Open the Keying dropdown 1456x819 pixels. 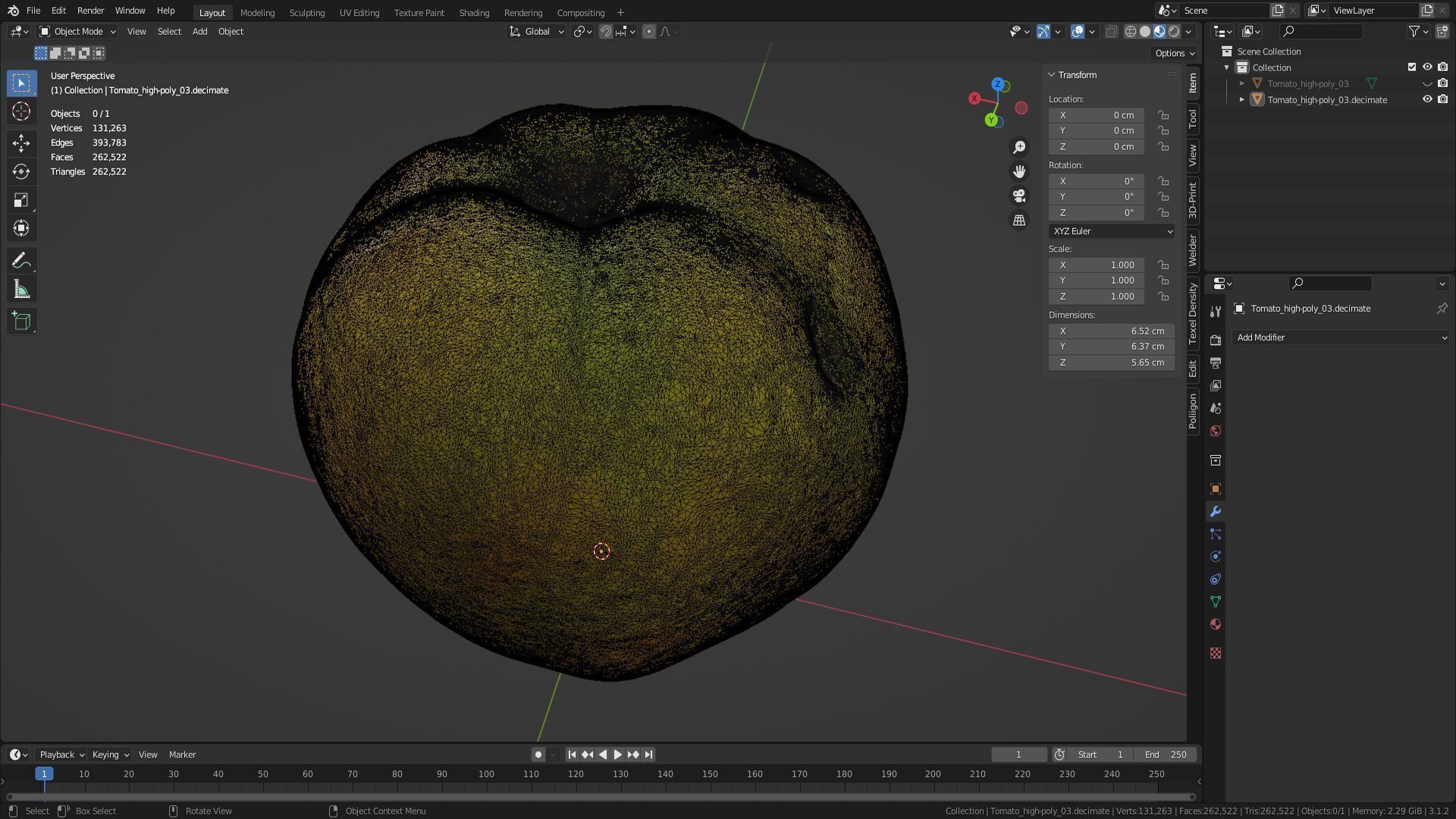click(x=110, y=755)
